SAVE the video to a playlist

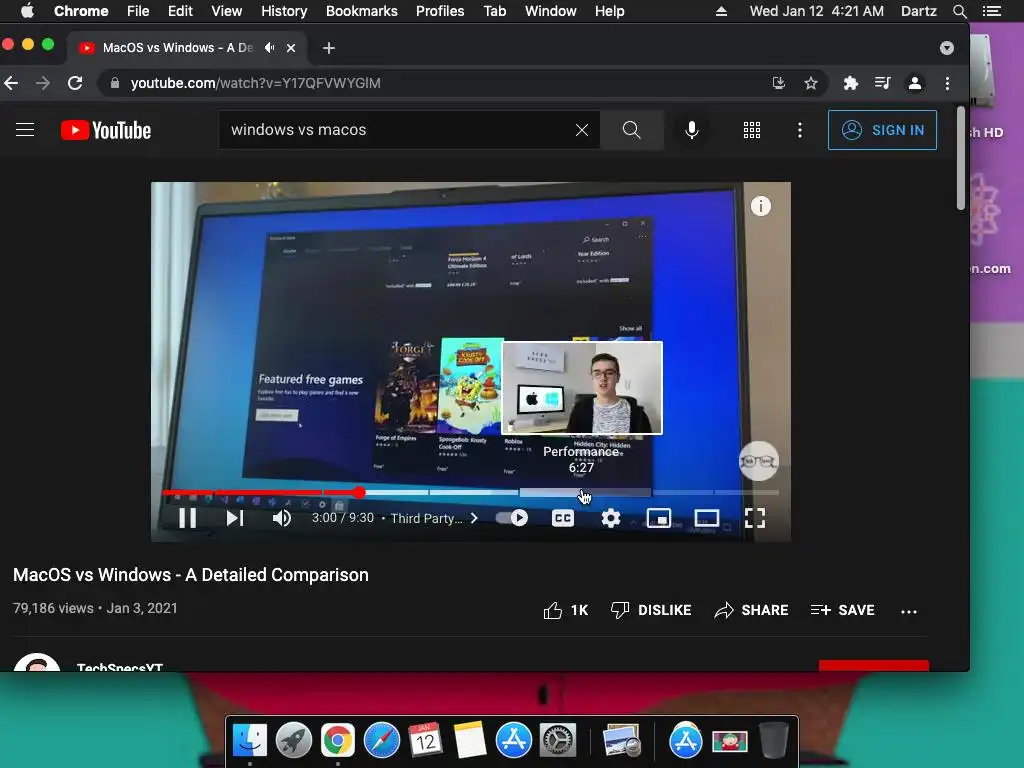[x=842, y=610]
